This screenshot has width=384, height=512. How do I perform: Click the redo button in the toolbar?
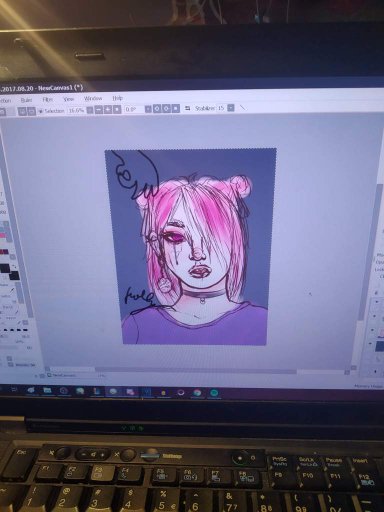pyautogui.click(x=31, y=111)
